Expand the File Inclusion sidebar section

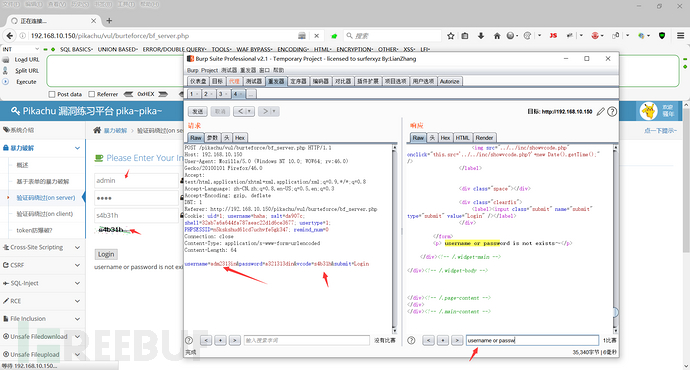42,319
